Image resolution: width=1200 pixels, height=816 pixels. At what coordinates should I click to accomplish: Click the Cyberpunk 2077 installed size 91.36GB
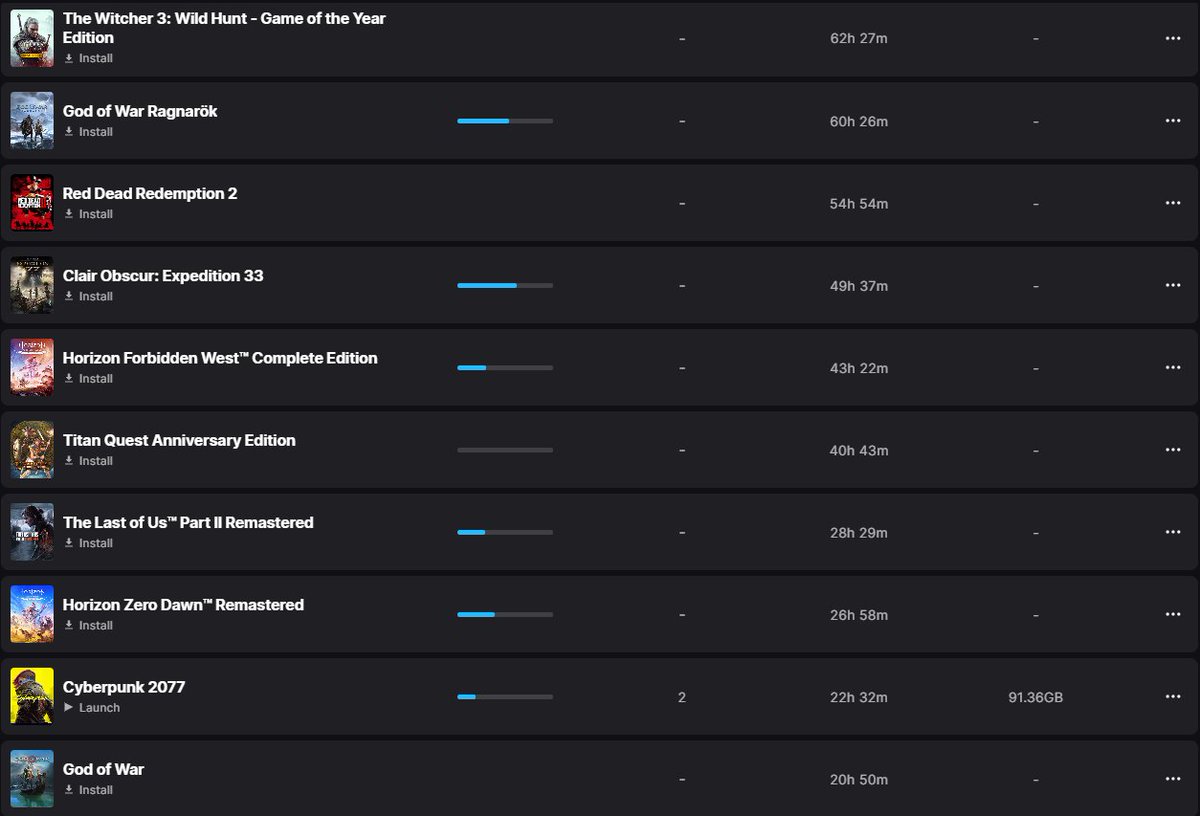1035,697
